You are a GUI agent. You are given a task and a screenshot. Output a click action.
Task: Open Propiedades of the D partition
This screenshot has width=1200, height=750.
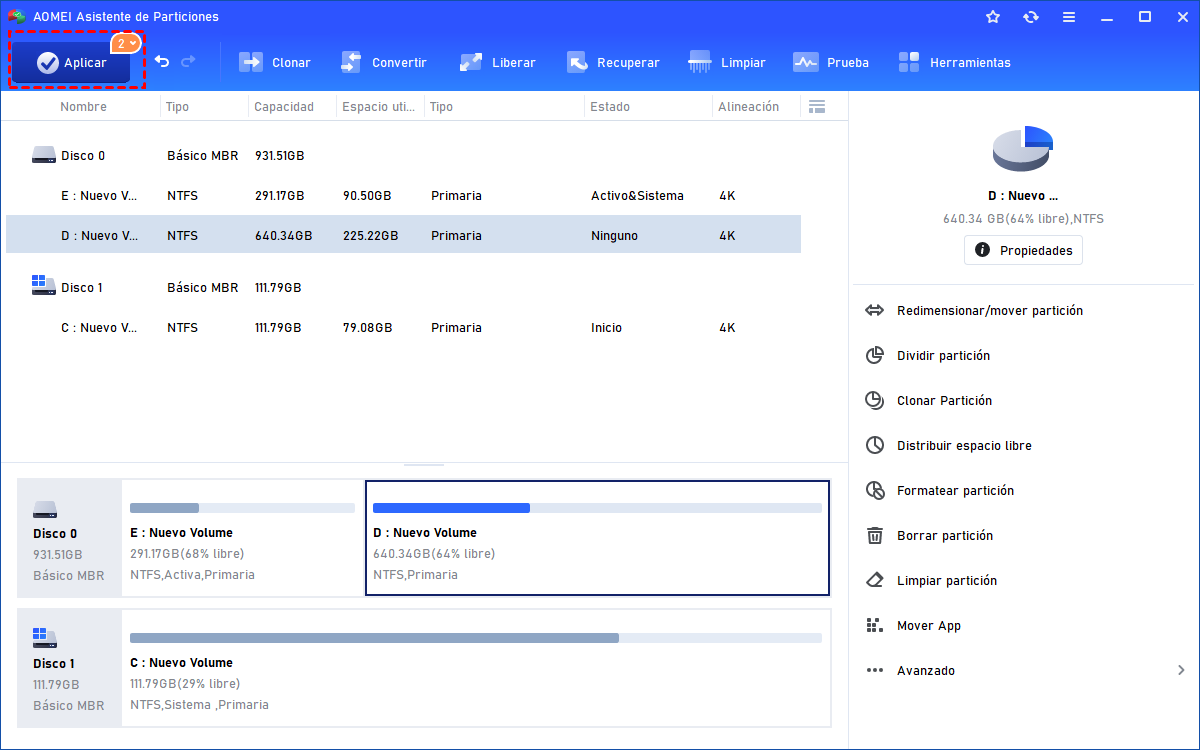point(1023,250)
